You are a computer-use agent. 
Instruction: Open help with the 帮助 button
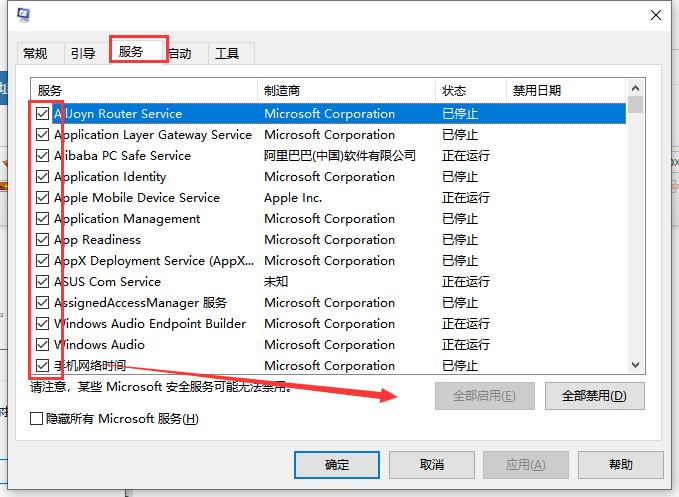coord(620,465)
